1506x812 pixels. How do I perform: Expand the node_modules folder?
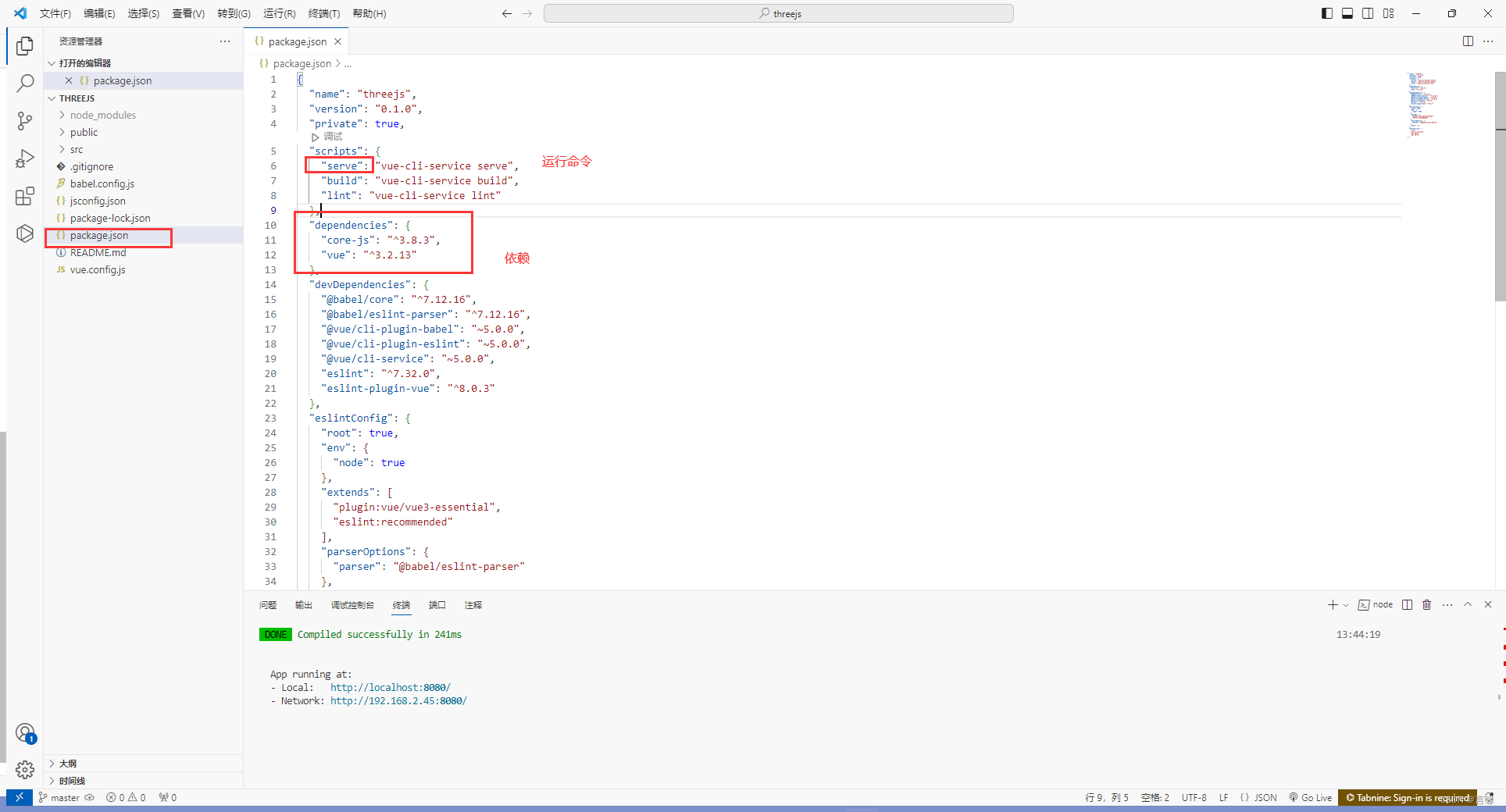click(103, 115)
